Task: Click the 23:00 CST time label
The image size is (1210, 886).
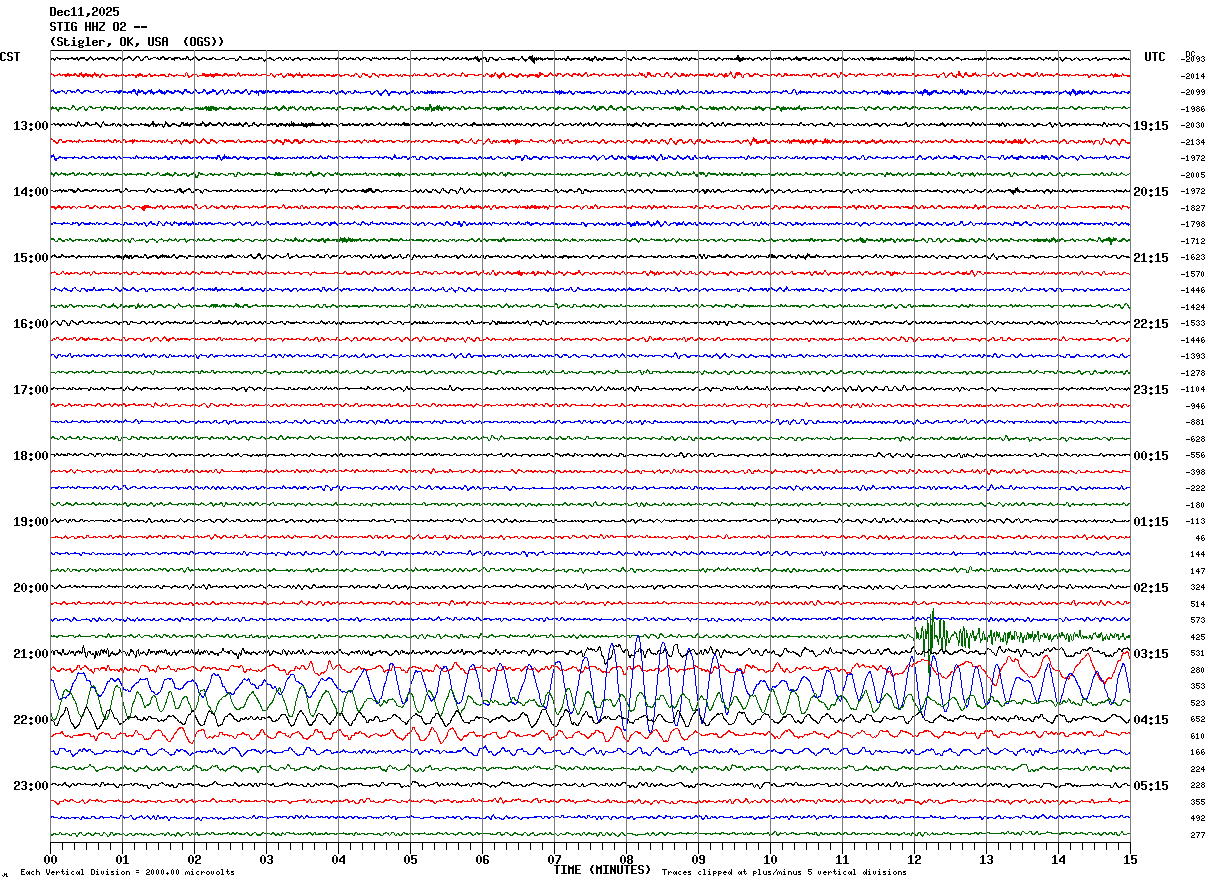Action: [30, 786]
